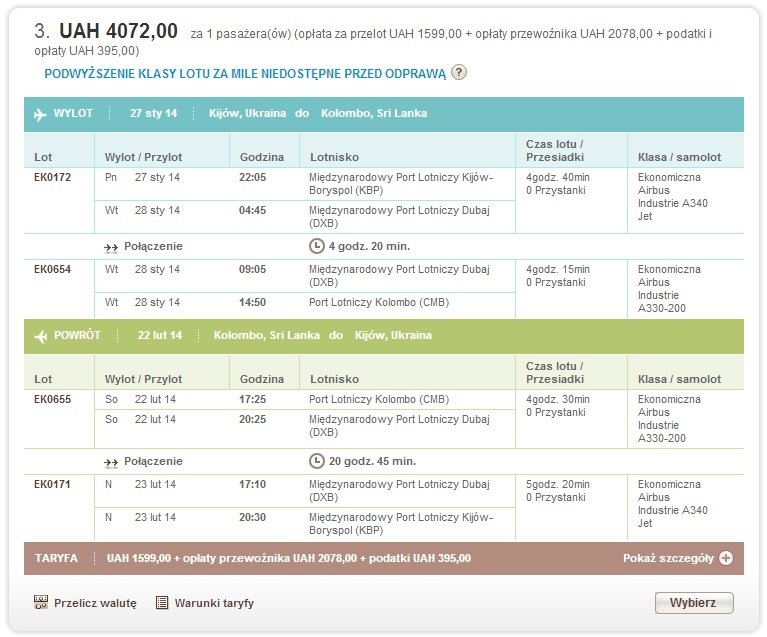767x637 pixels.
Task: Click the return airplane icon beside POWRÓT
Action: tap(41, 336)
